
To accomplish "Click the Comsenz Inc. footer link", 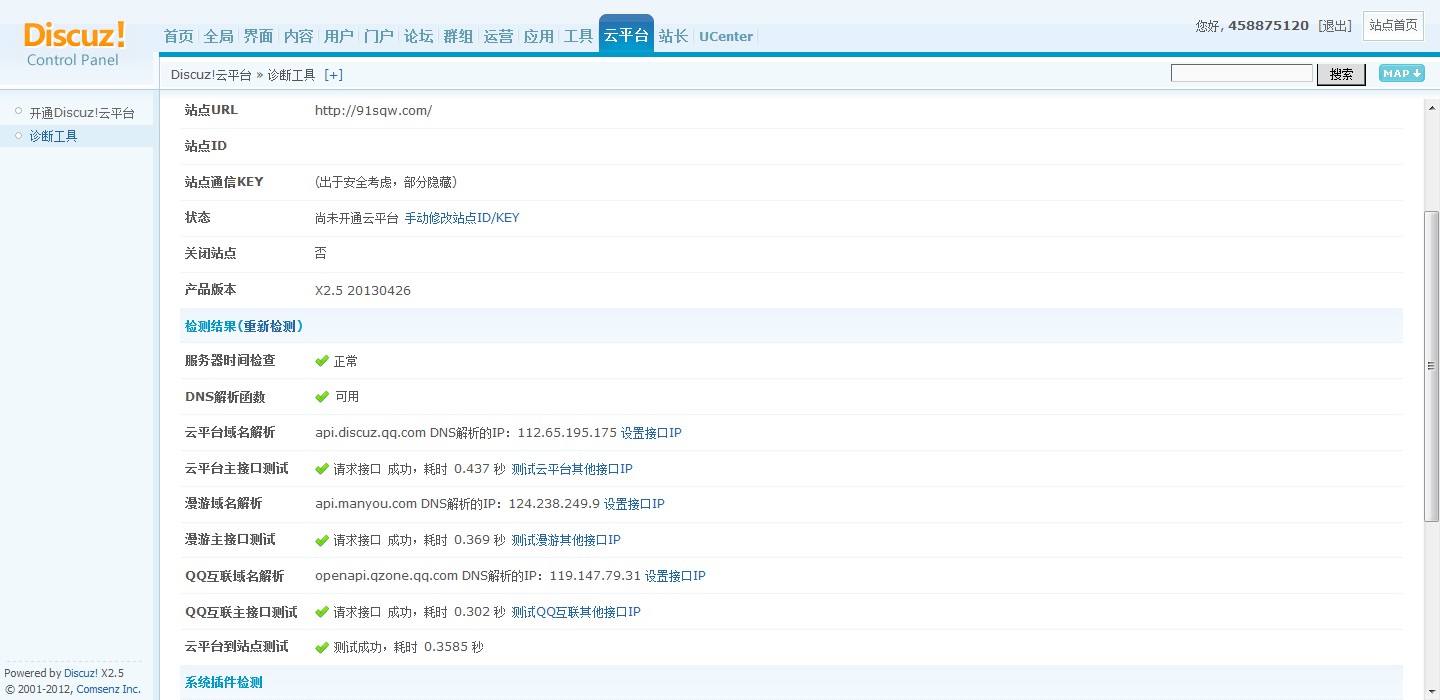I will click(x=109, y=689).
